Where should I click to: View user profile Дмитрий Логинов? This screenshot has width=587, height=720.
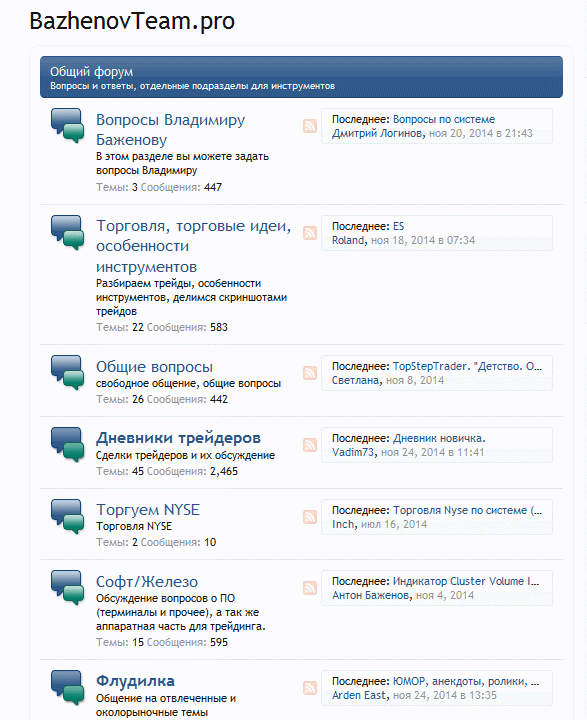(377, 134)
